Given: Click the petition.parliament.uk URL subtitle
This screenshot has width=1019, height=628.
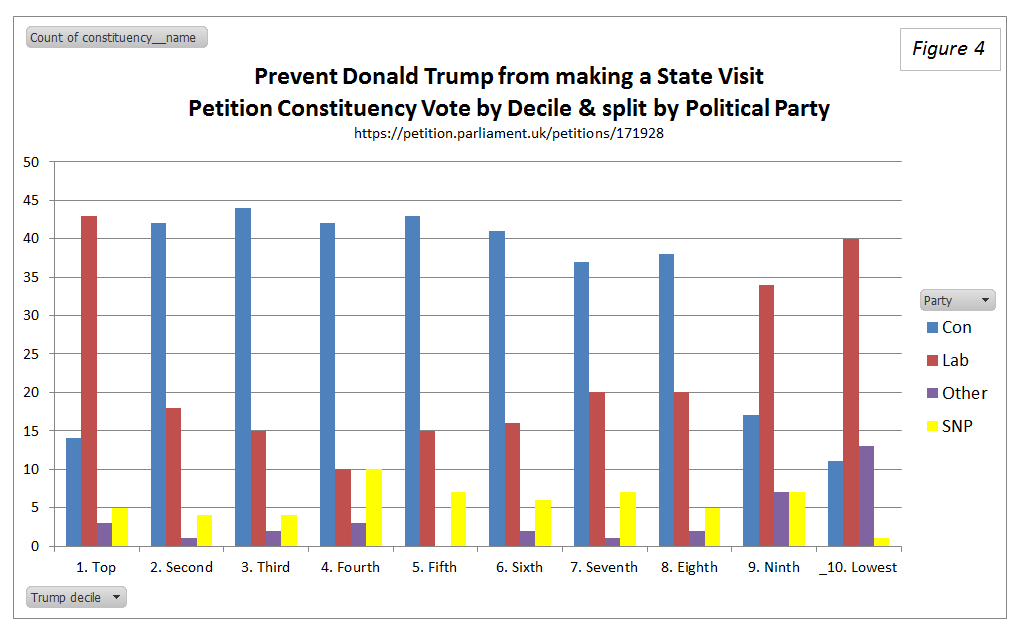Looking at the screenshot, I should [x=509, y=132].
